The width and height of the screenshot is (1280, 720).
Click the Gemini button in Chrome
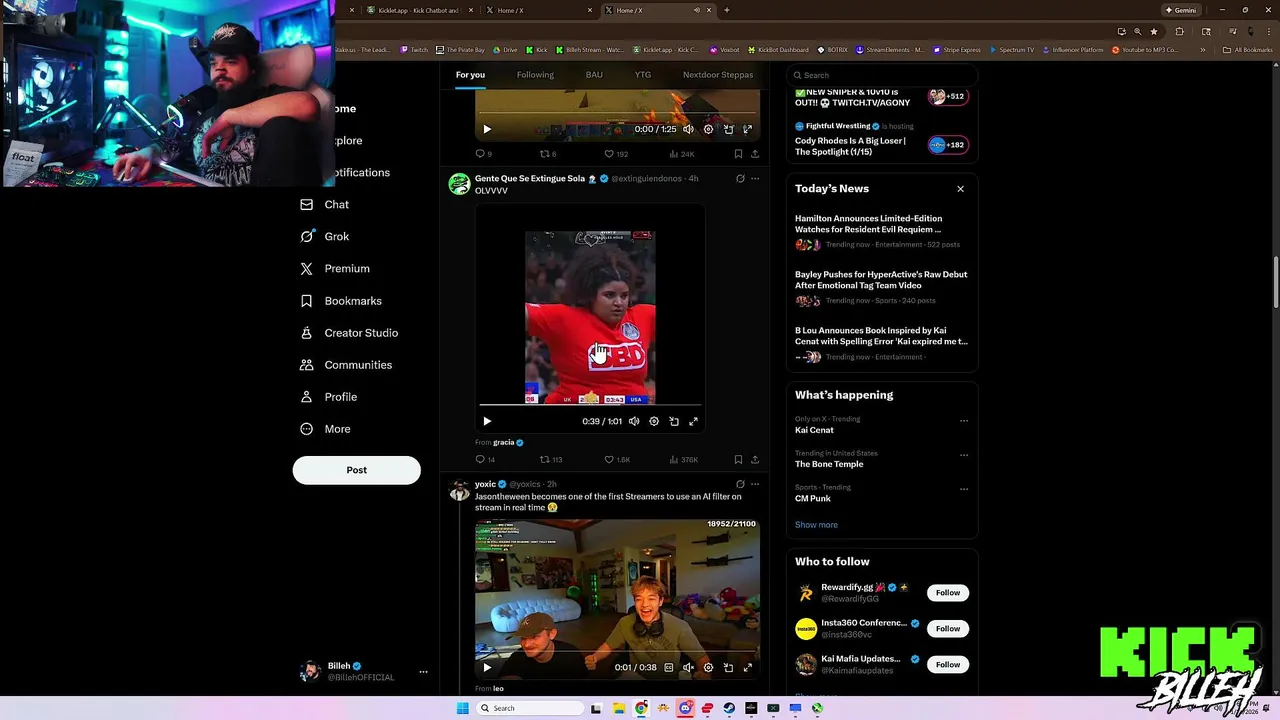(x=1181, y=10)
